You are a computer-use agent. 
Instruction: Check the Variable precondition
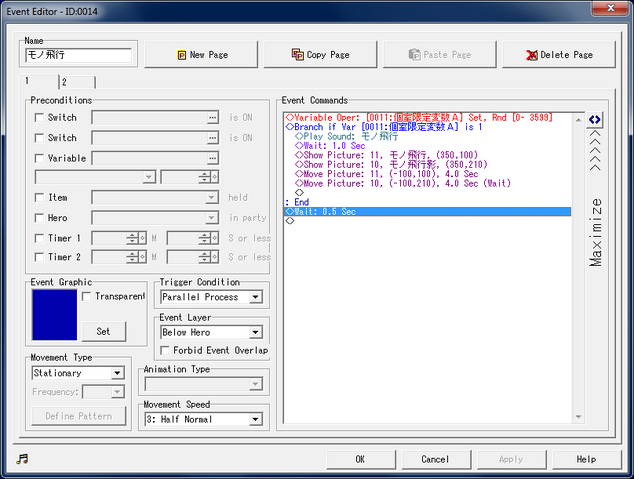click(39, 158)
